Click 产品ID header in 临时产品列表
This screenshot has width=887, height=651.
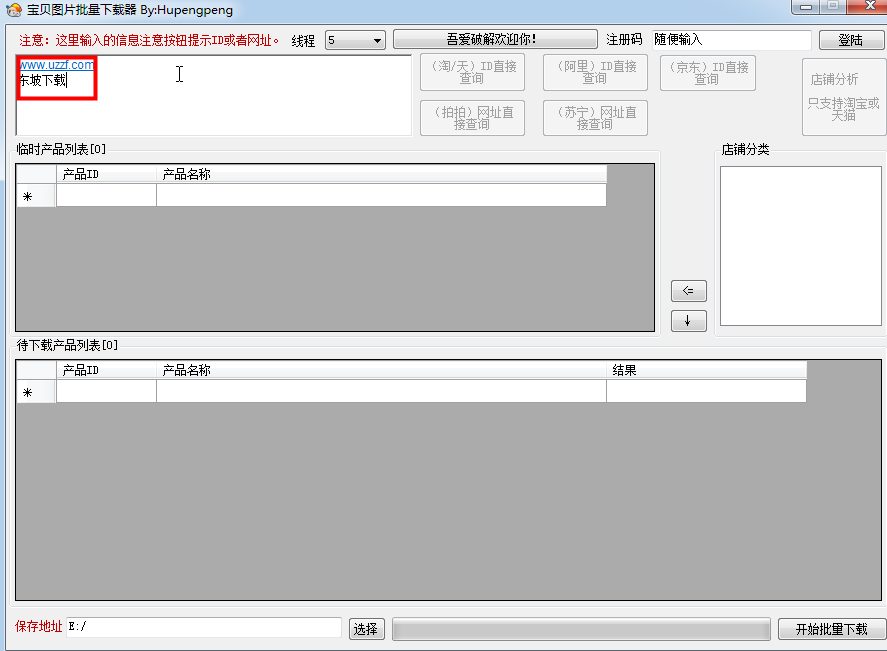106,174
